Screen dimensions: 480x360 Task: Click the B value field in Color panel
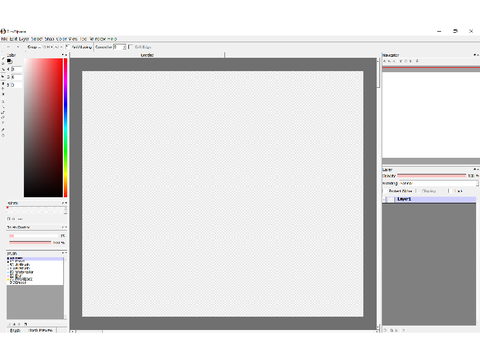coord(17,85)
